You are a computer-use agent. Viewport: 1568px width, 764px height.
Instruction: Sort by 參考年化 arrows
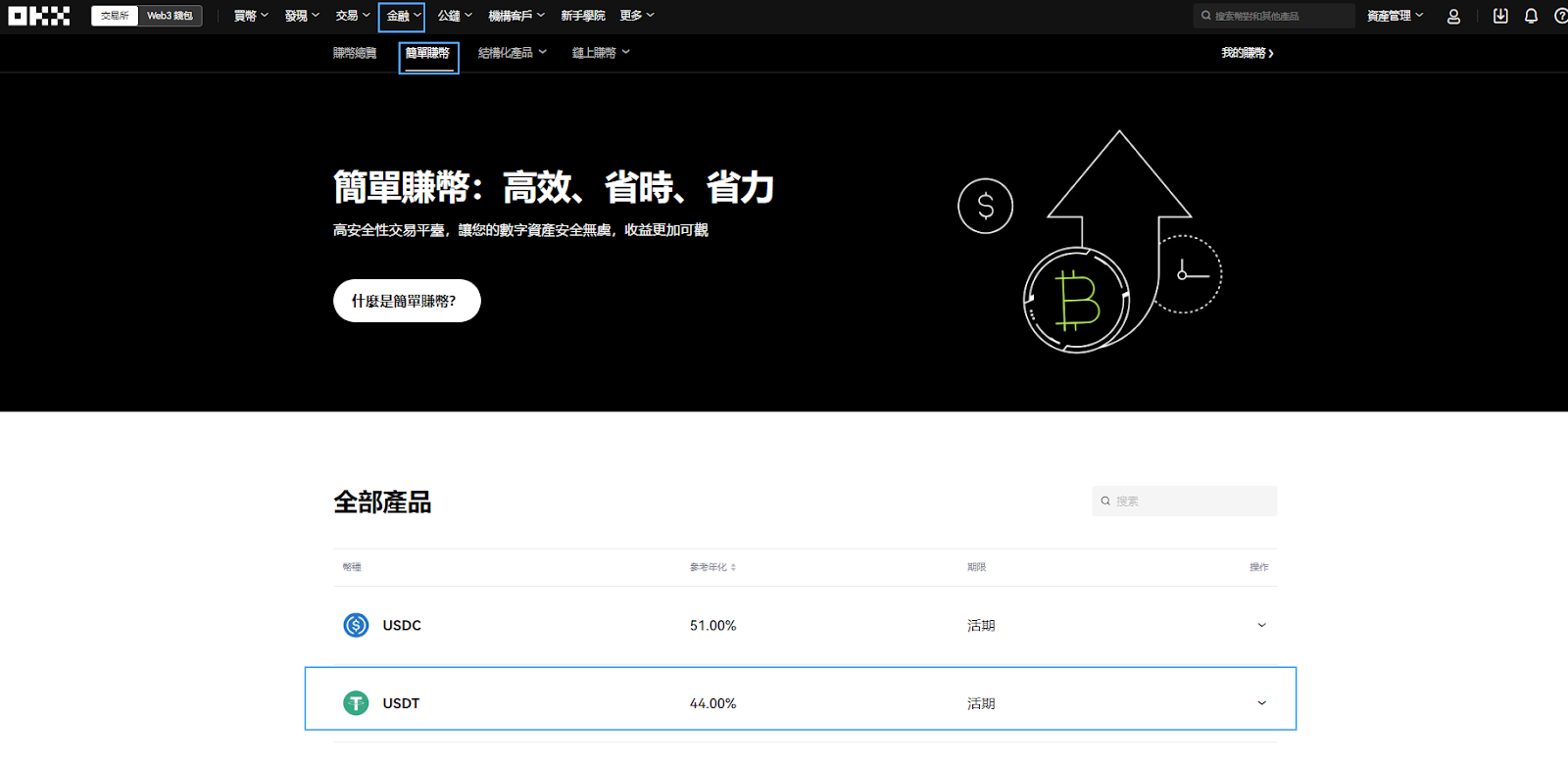pyautogui.click(x=733, y=567)
